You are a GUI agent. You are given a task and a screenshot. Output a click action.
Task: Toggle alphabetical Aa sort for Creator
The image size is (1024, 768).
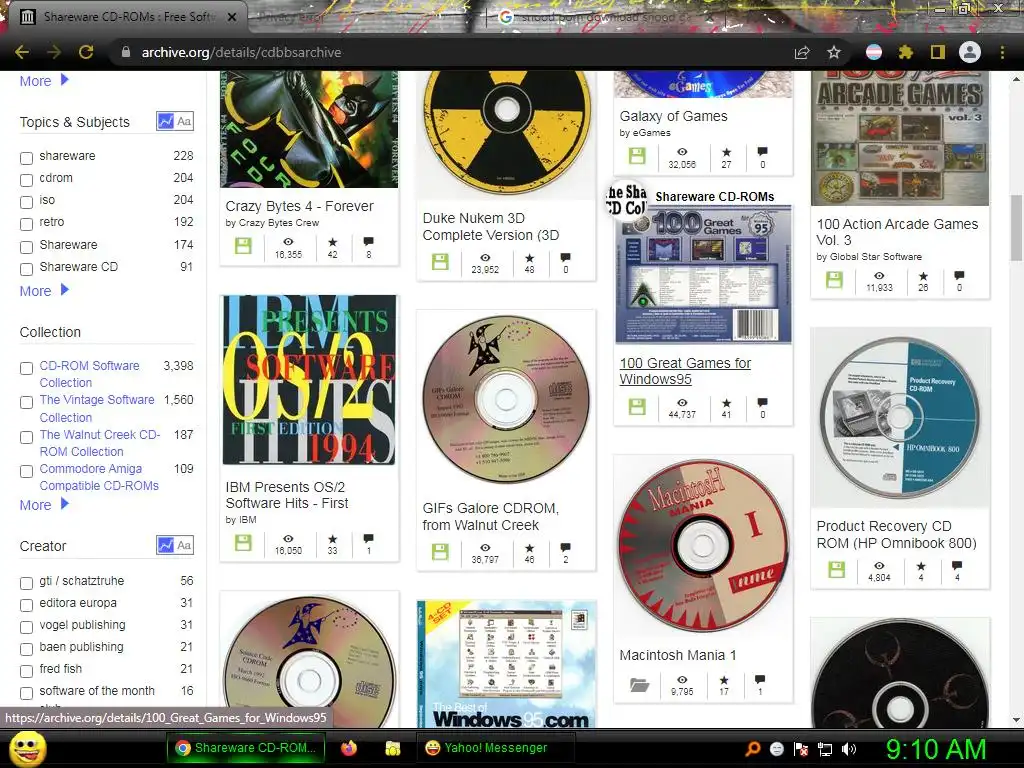pyautogui.click(x=184, y=545)
